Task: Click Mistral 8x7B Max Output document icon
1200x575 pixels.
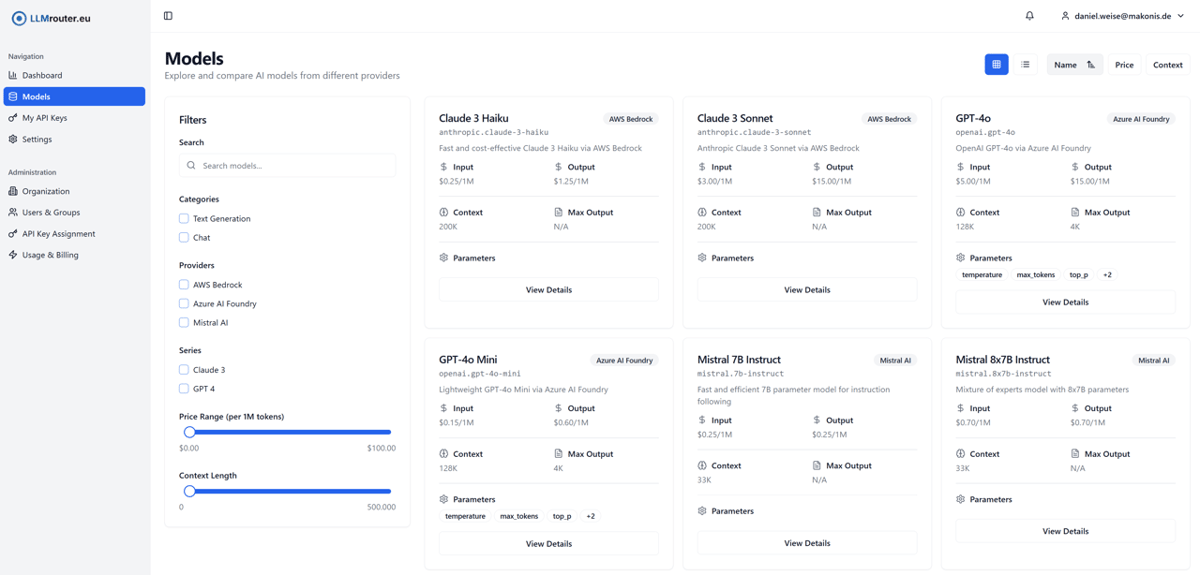Action: tap(1075, 454)
